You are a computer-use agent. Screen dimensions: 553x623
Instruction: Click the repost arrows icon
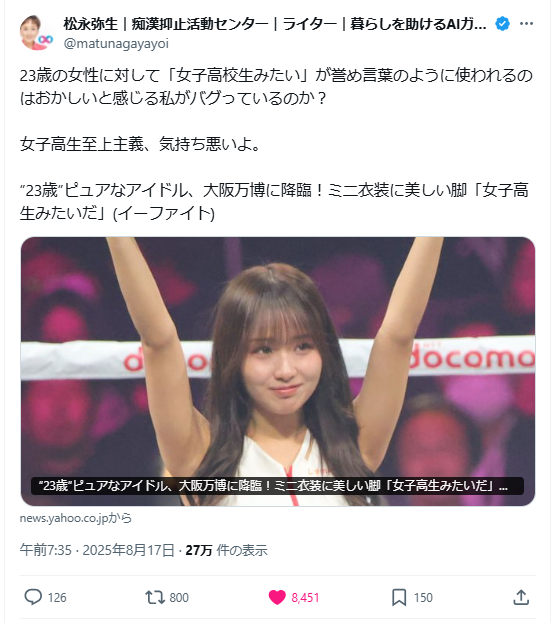tap(155, 597)
